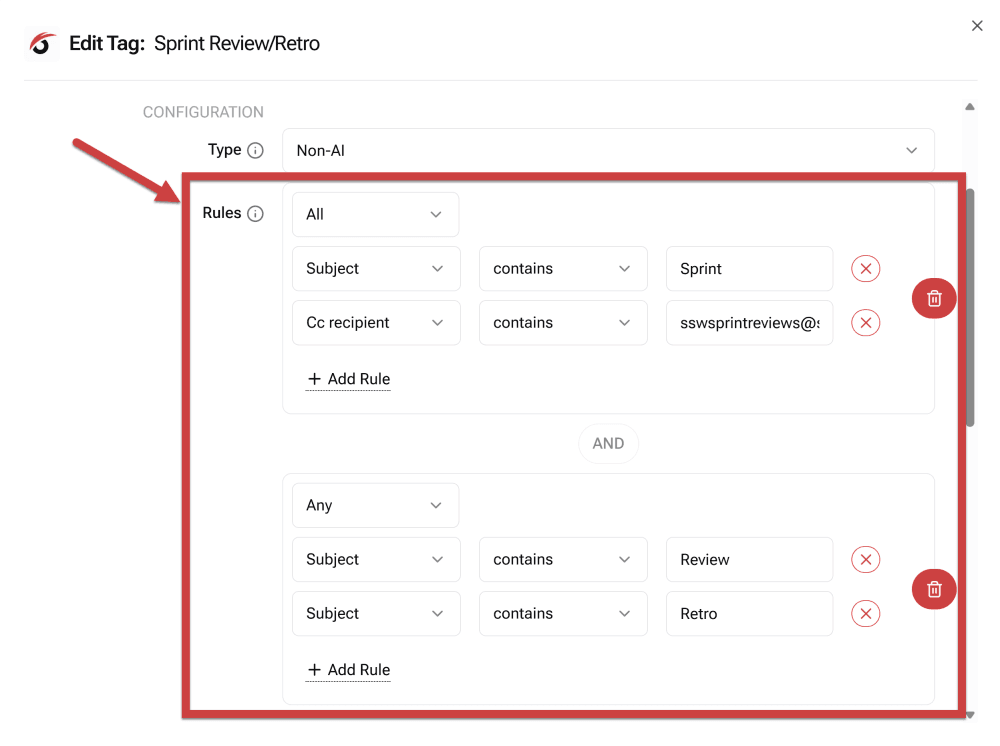
Task: Click the Sprint value input field
Action: [749, 269]
